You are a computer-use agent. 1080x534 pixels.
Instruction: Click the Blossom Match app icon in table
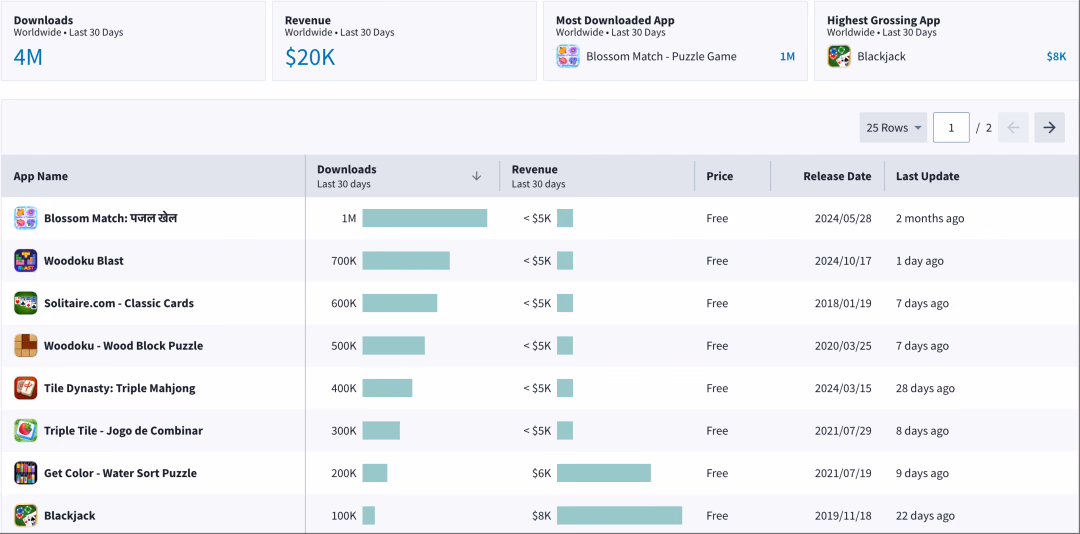click(x=25, y=218)
